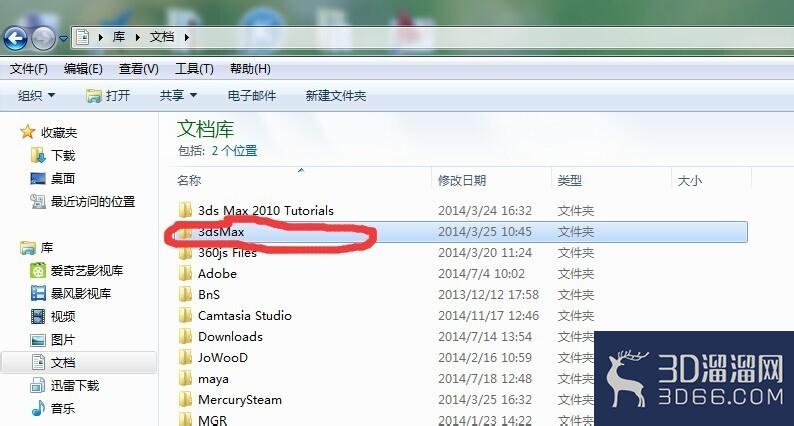Click the 电子邮件 toolbar button

[x=252, y=95]
